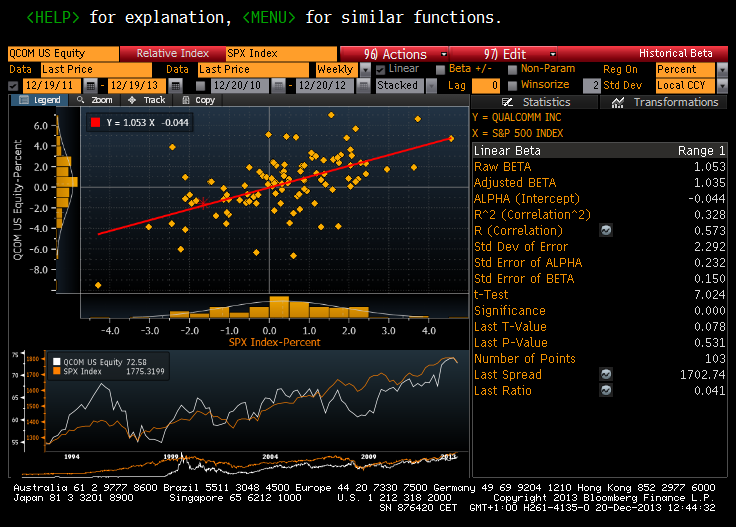Open calendar icon next to 12/20/10 date
Screen dimensions: 736x527
[x=278, y=85]
